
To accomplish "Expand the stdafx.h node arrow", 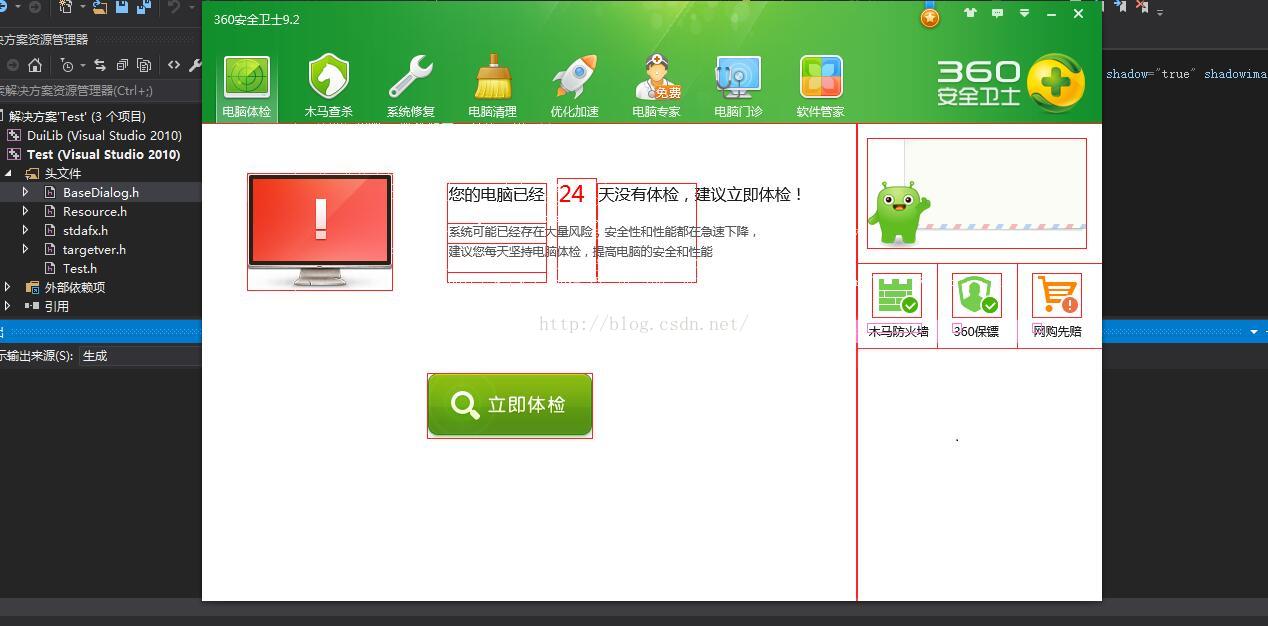I will click(26, 230).
